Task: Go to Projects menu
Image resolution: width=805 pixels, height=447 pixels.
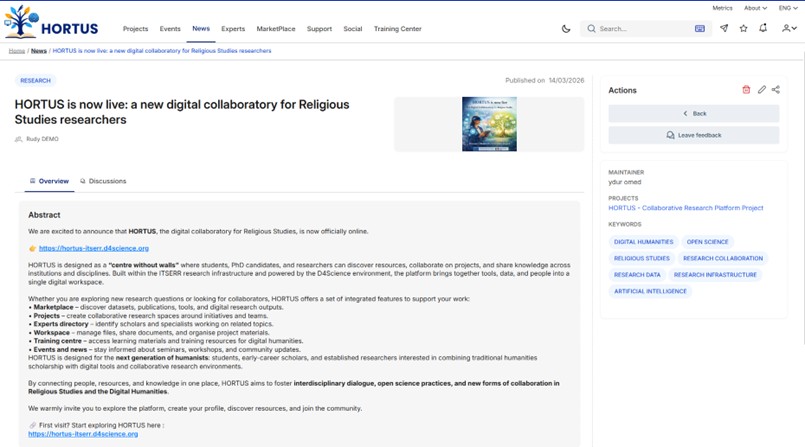Action: (136, 29)
